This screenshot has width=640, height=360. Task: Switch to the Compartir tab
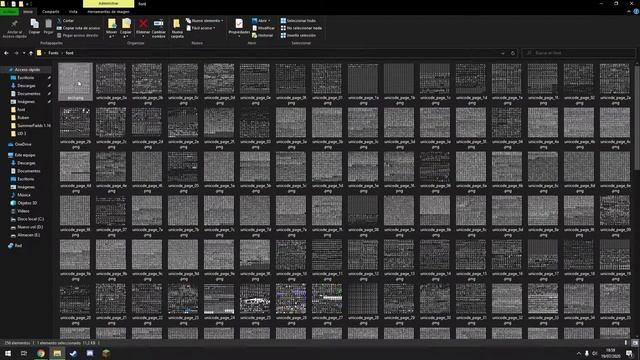coord(51,12)
